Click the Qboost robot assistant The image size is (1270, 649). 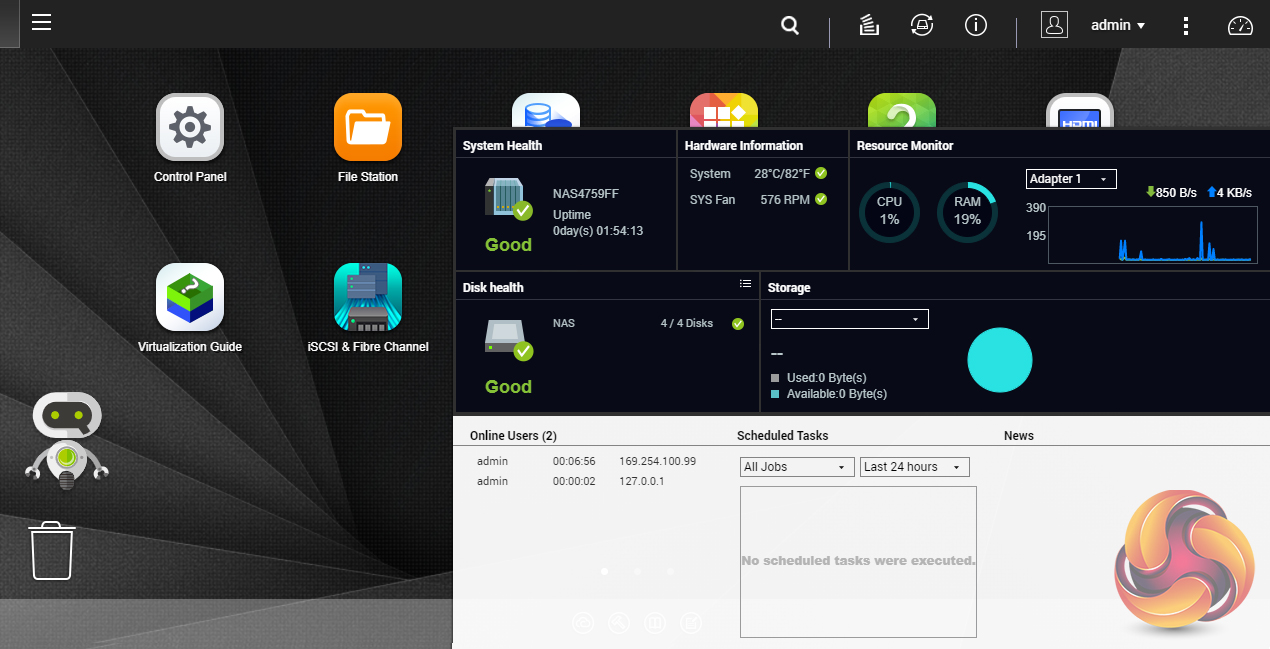66,440
